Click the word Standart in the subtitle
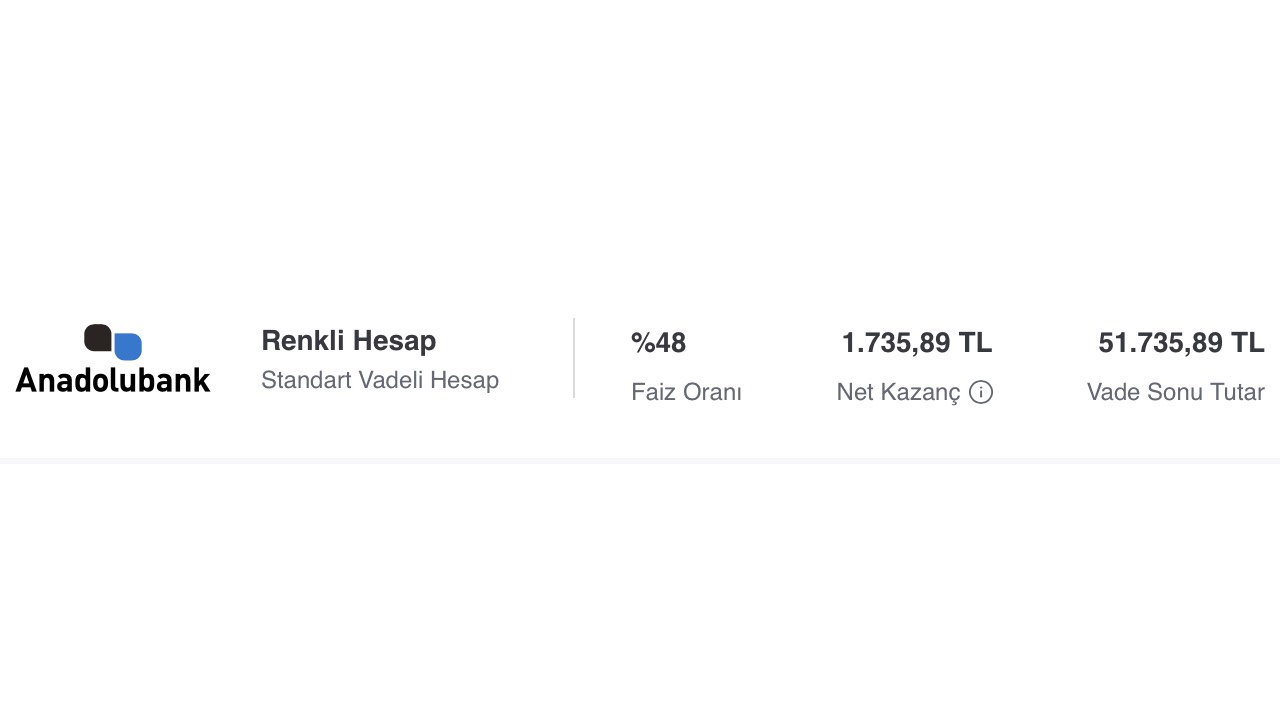1280x720 pixels. 306,380
